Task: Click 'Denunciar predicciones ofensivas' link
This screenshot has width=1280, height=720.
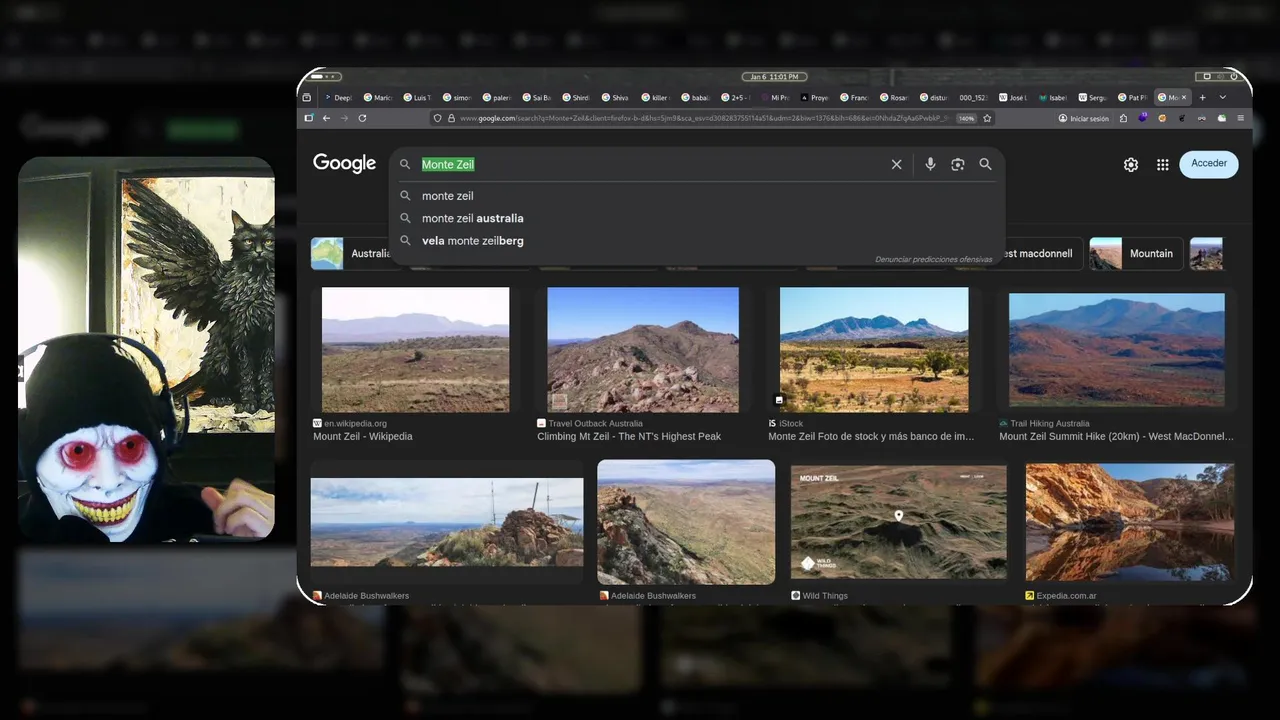Action: [933, 259]
